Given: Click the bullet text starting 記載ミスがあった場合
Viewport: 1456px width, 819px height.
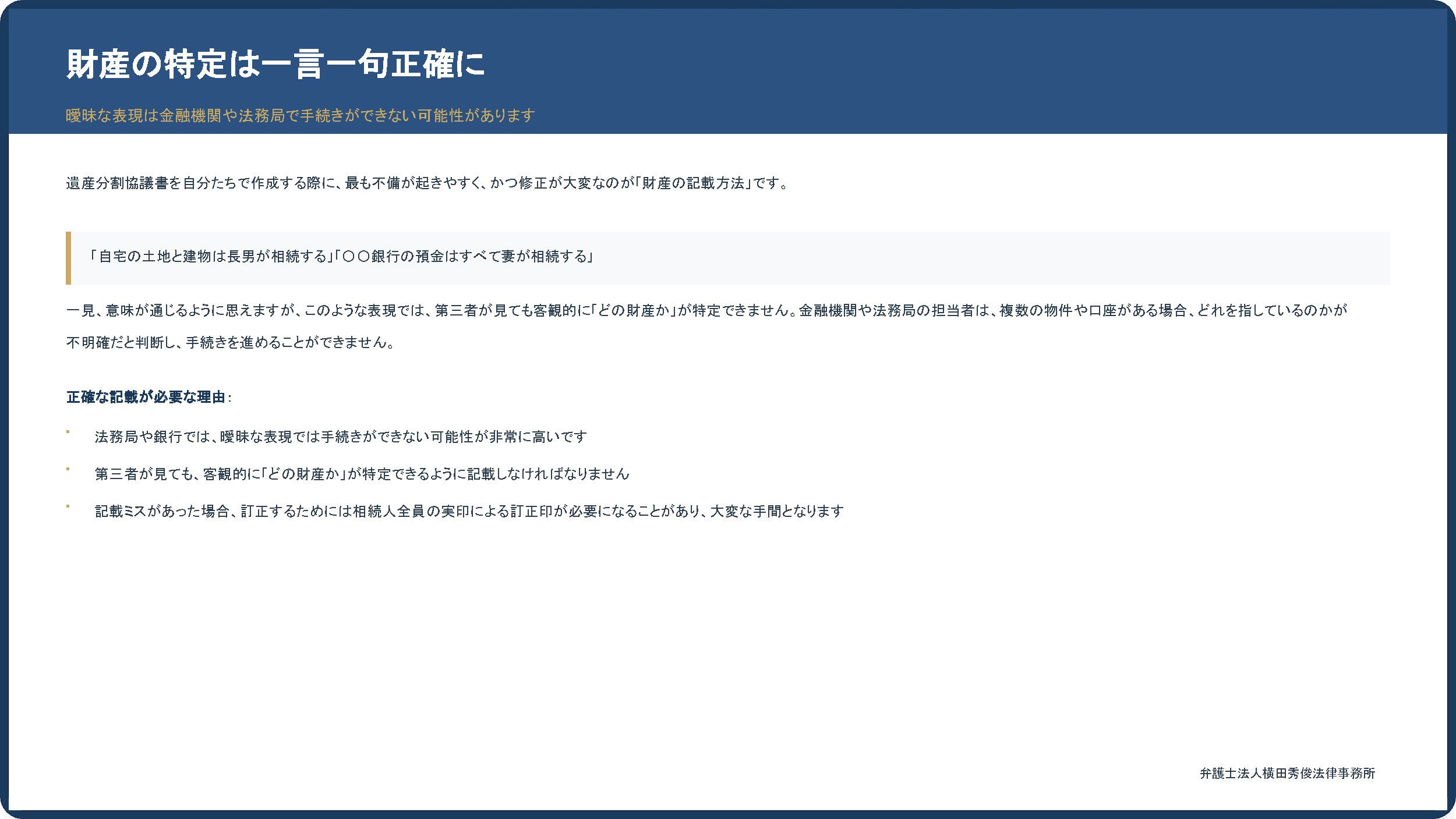Looking at the screenshot, I should (x=469, y=511).
